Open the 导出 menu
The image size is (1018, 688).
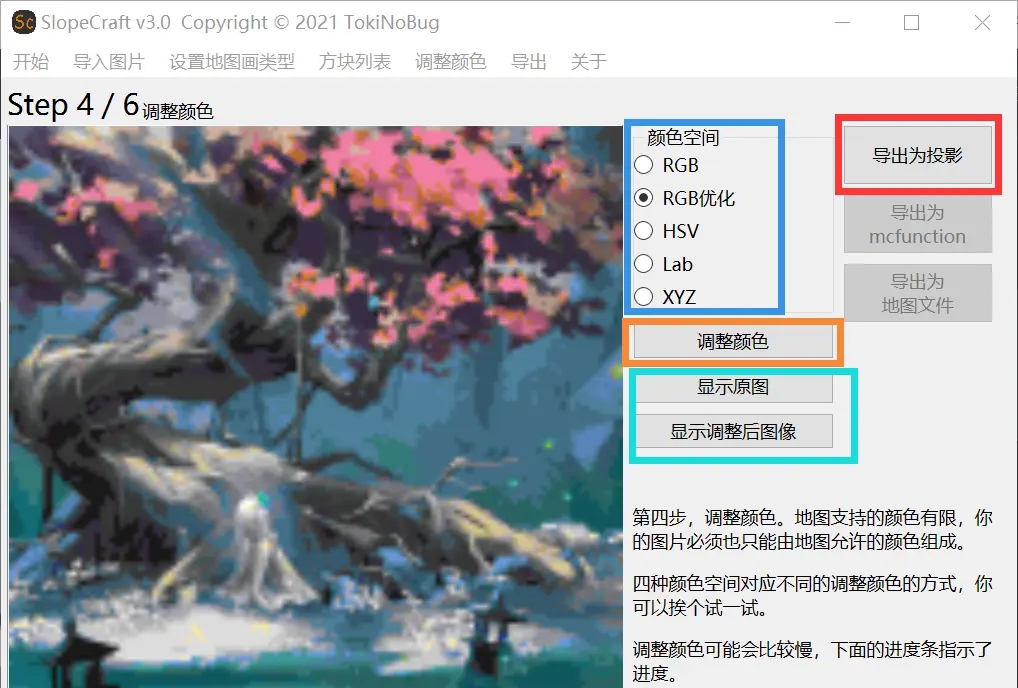(x=528, y=62)
